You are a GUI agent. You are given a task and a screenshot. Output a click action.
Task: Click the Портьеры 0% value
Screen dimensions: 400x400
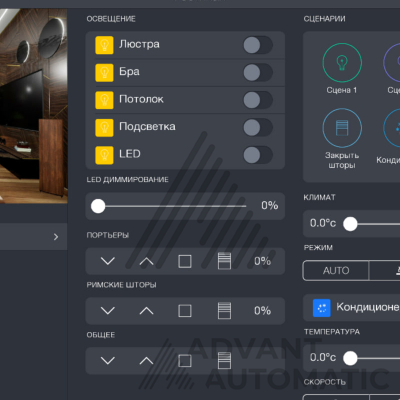(263, 261)
